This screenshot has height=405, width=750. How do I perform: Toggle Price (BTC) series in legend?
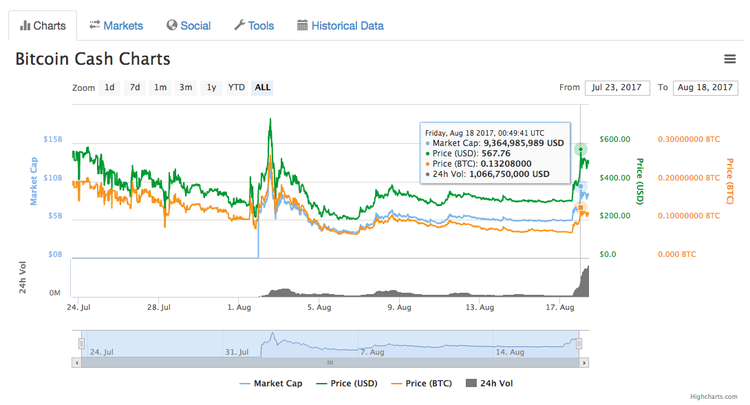pos(421,383)
